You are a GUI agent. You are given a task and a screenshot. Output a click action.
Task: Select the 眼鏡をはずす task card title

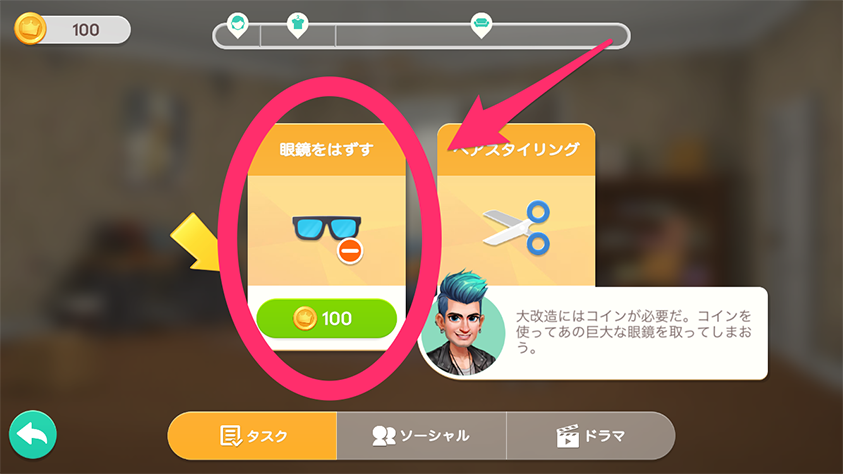pos(326,149)
